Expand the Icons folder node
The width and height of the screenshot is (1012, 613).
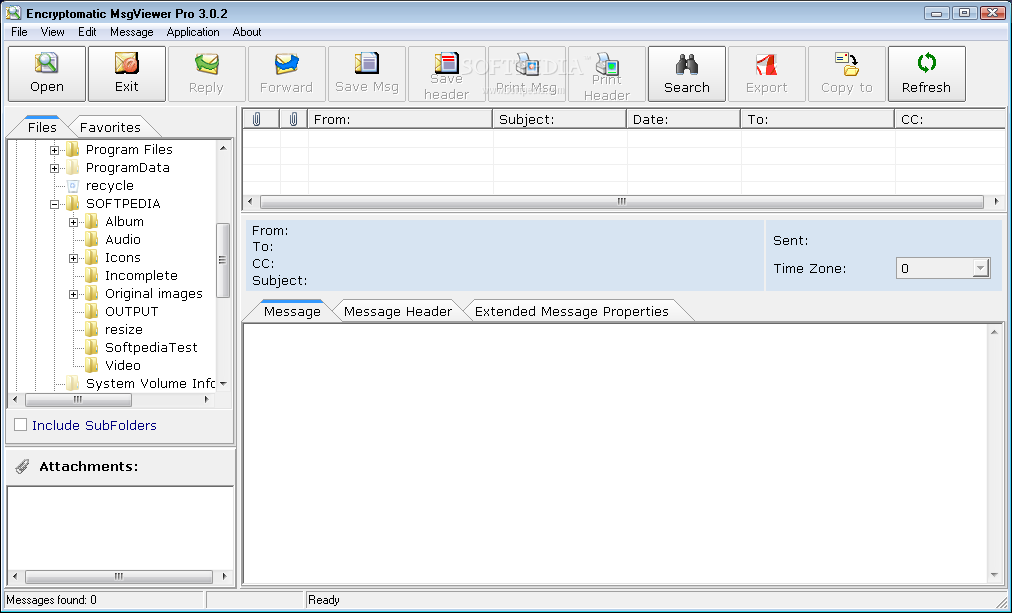tap(74, 258)
